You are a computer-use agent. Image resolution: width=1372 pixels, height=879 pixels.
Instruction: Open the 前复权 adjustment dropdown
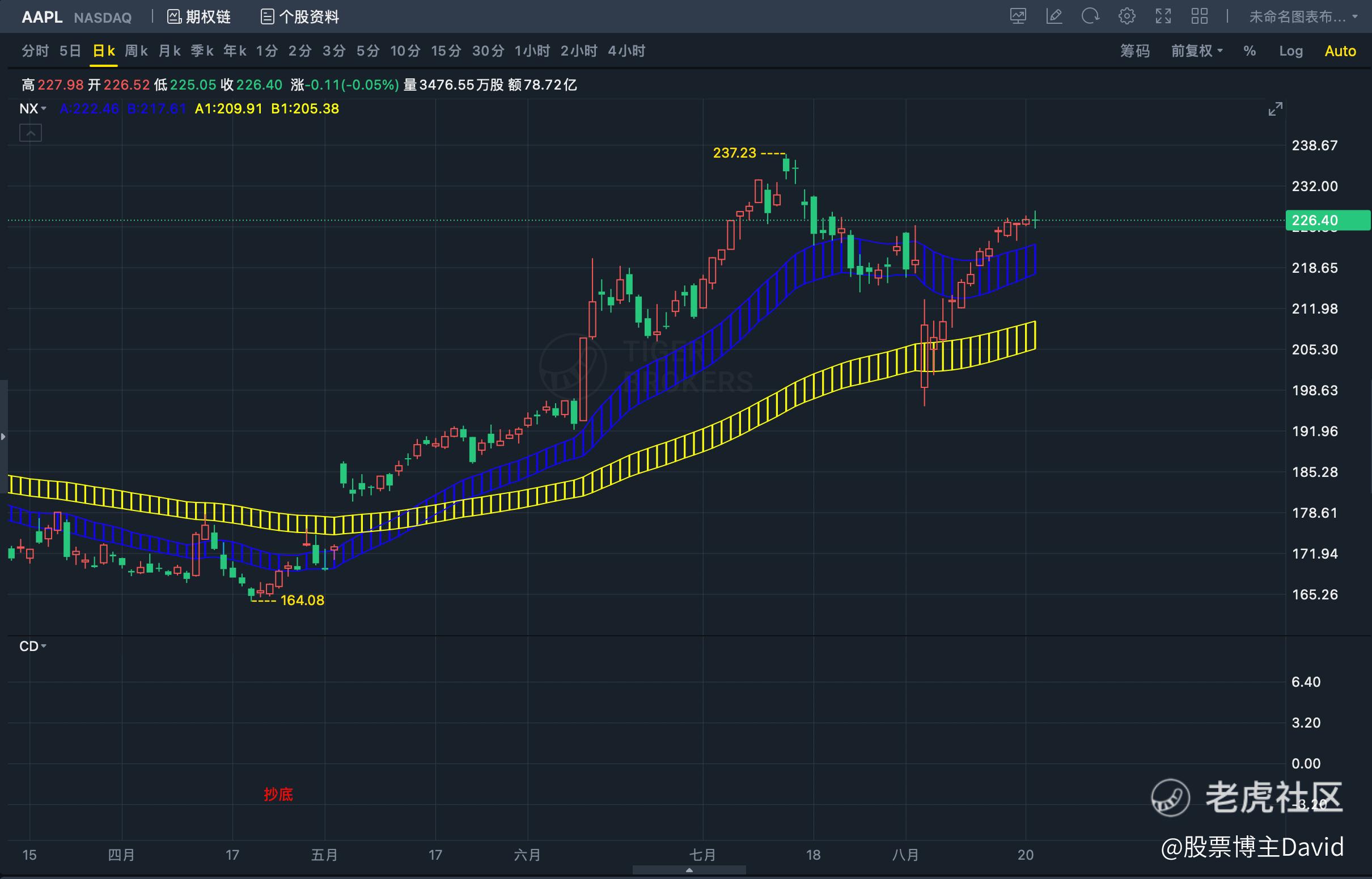click(1196, 51)
